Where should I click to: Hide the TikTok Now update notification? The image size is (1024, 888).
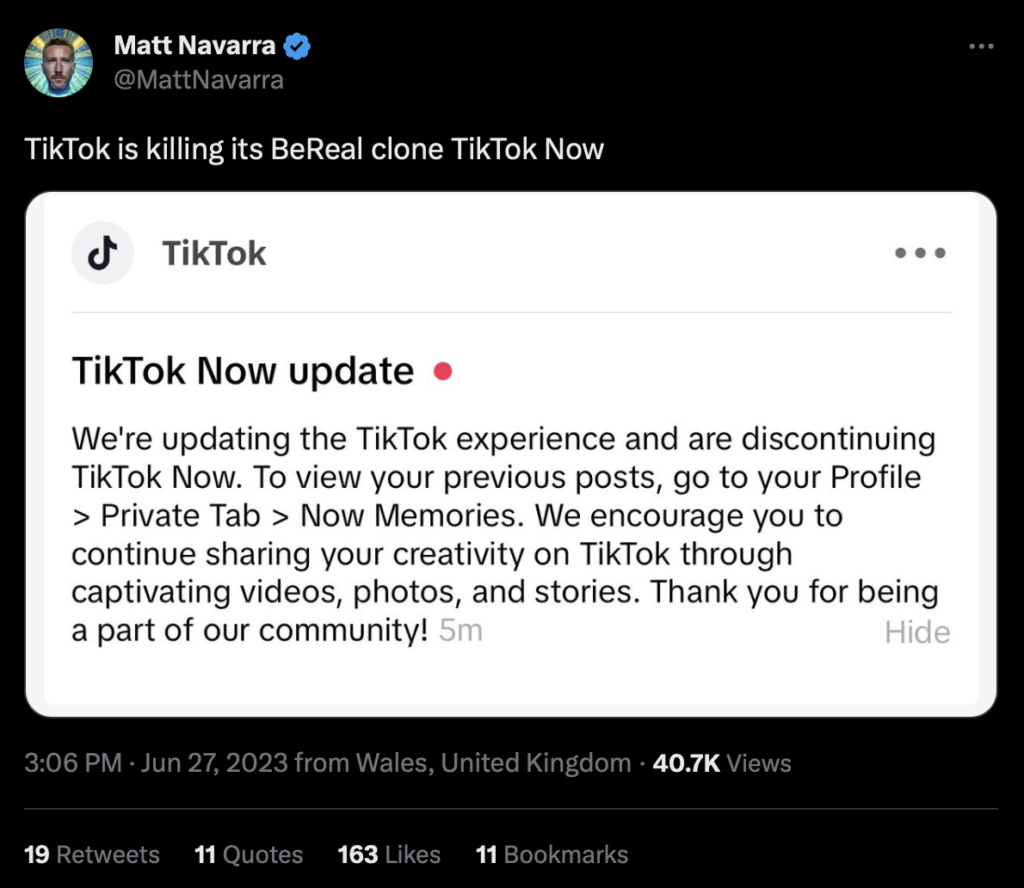pyautogui.click(x=917, y=632)
